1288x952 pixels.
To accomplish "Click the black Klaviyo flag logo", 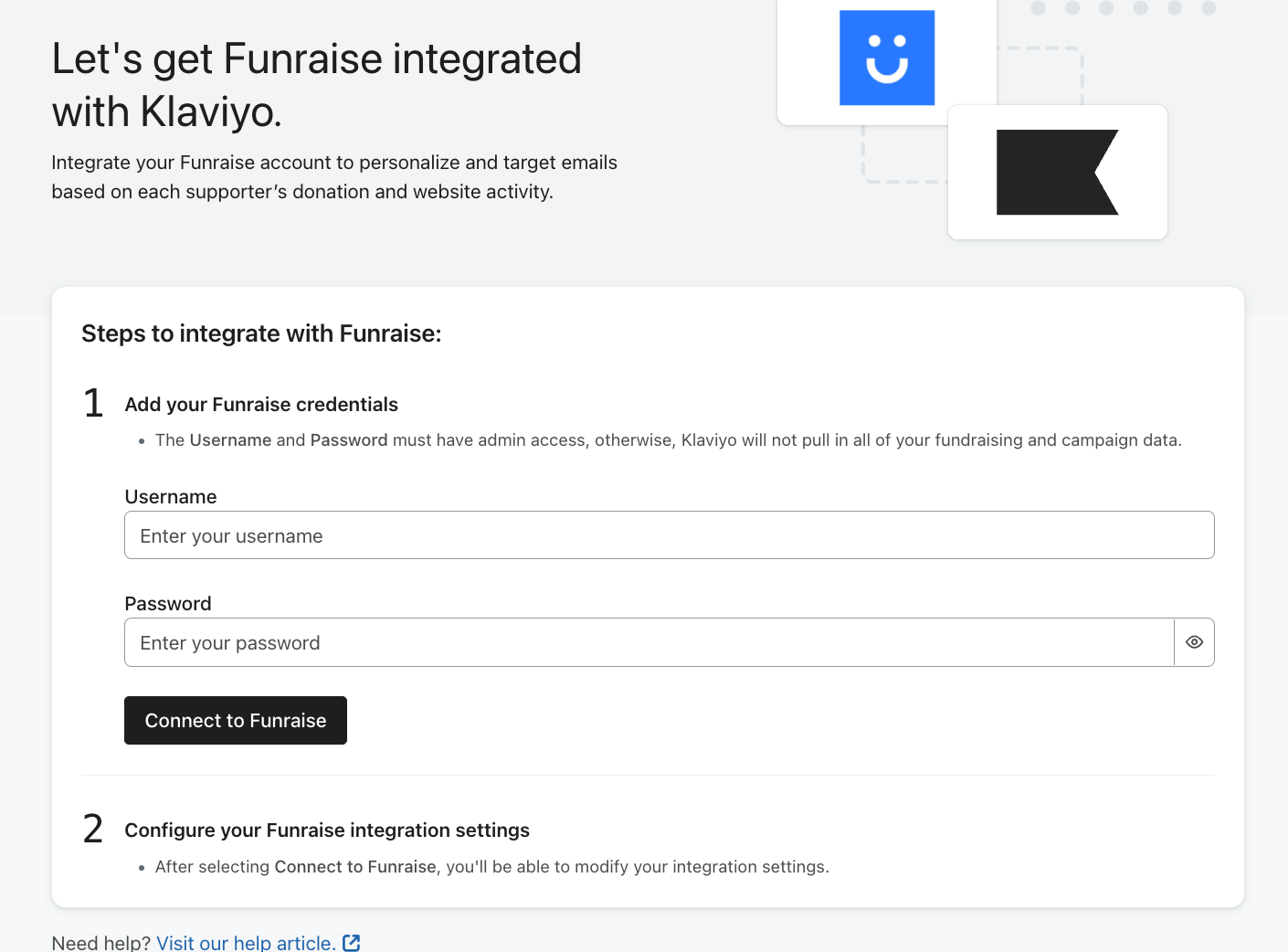I will [1057, 173].
